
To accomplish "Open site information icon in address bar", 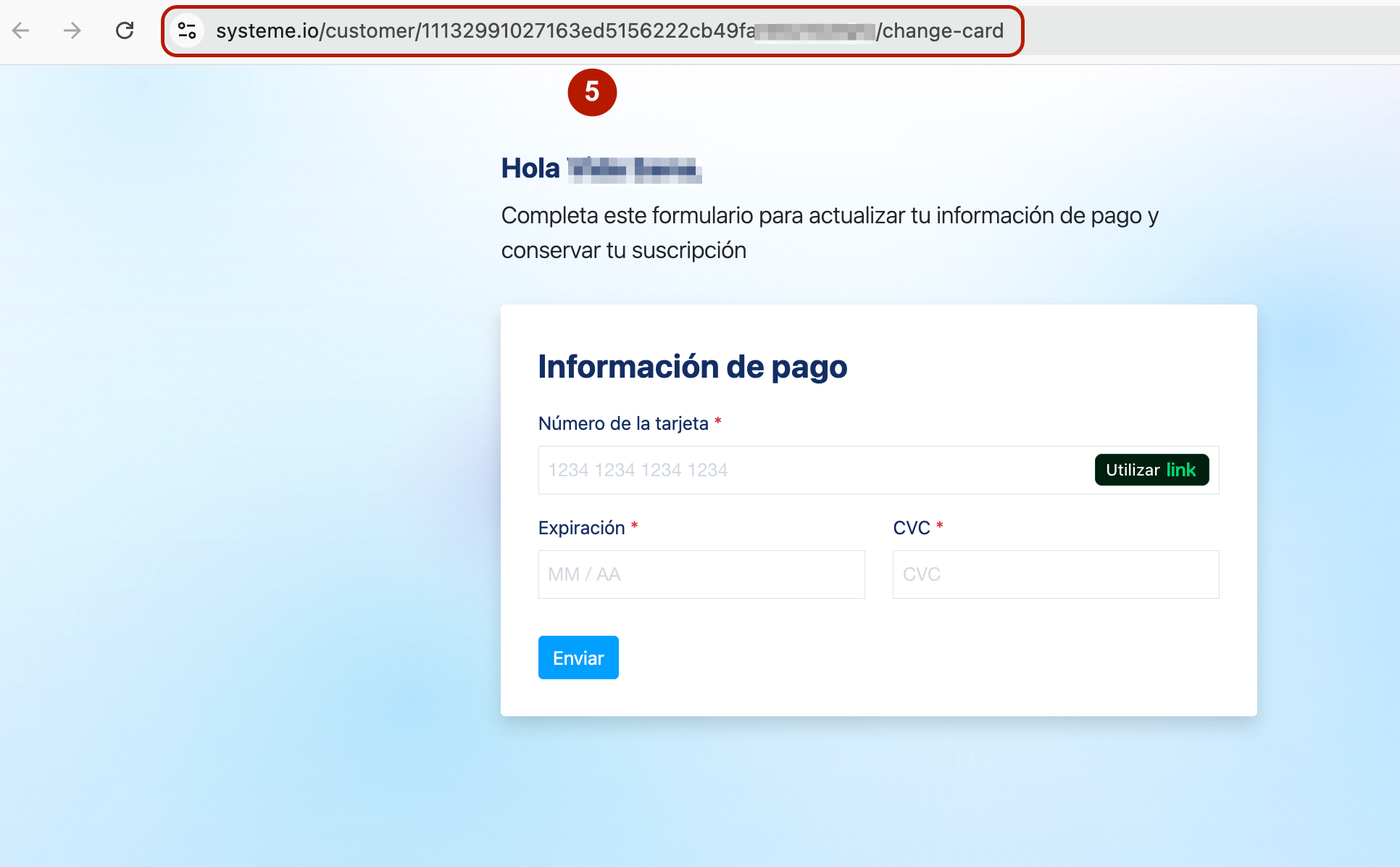I will pyautogui.click(x=187, y=30).
